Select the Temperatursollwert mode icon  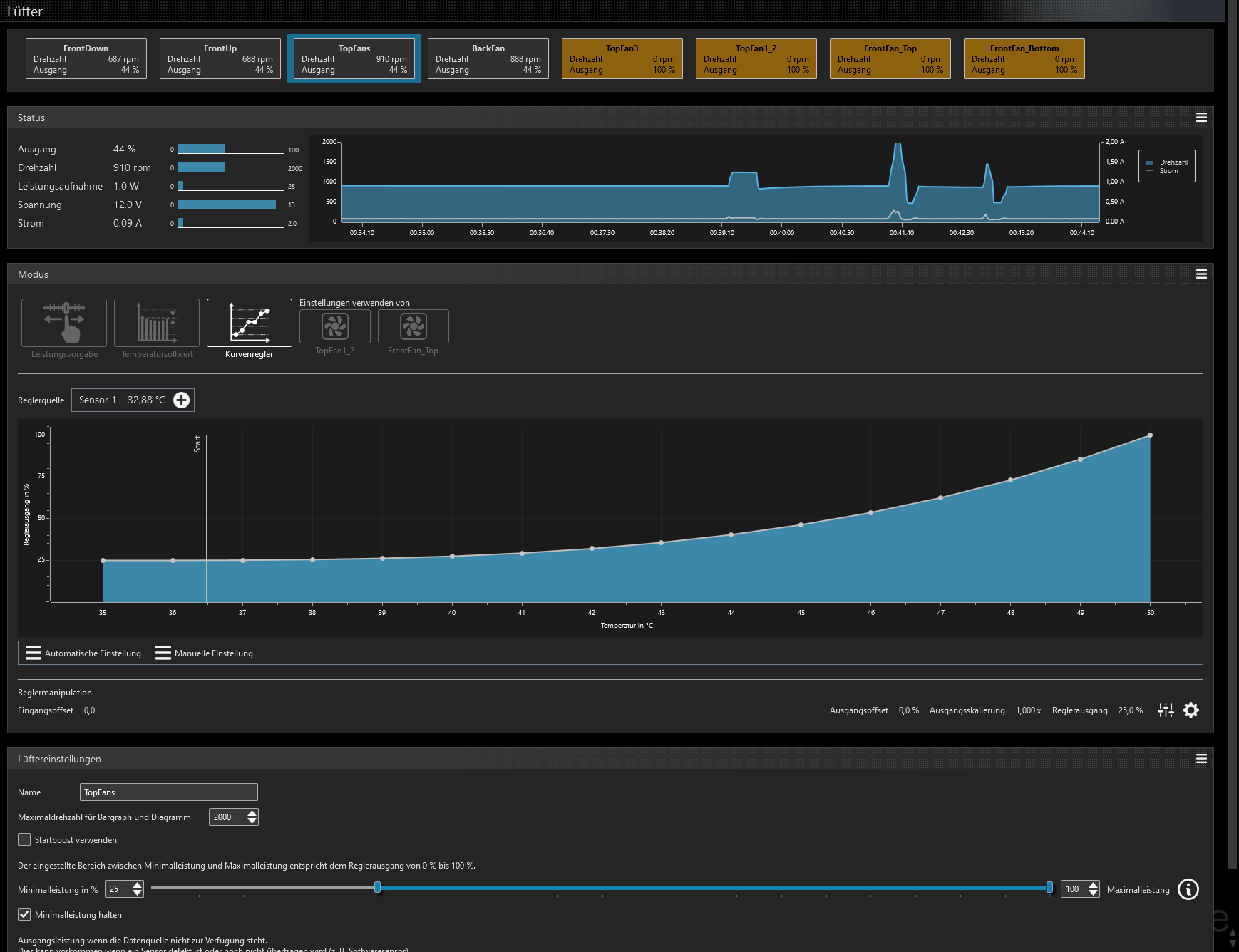(x=157, y=323)
